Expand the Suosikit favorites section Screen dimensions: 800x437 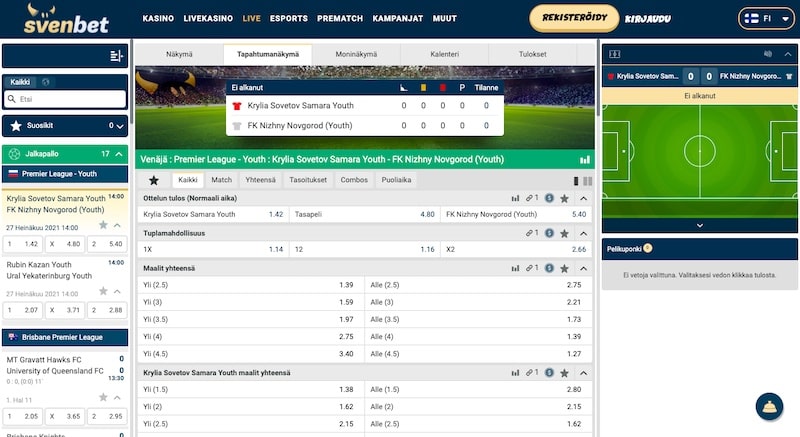120,126
